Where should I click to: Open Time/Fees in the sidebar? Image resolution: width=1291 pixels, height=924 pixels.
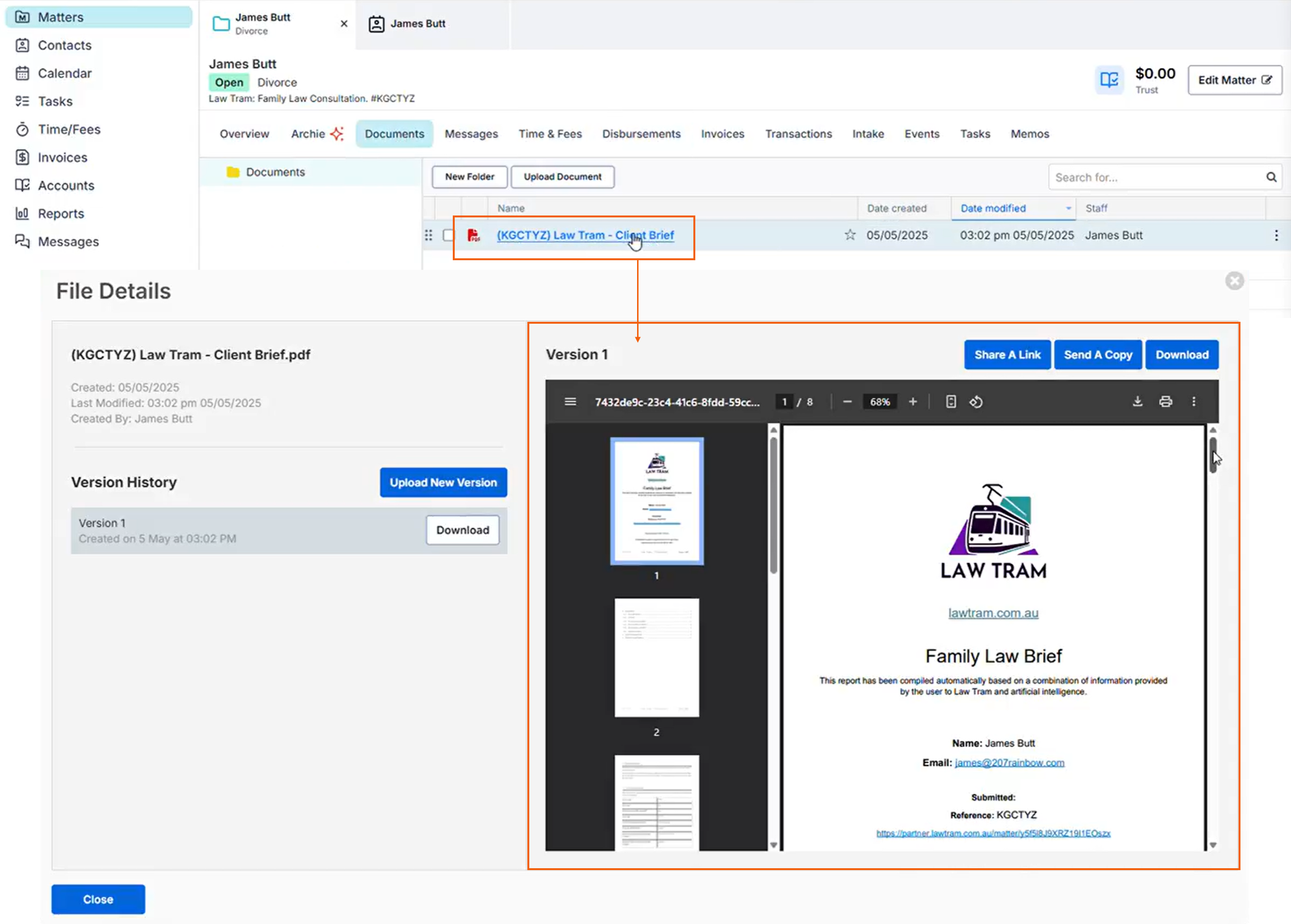68,129
